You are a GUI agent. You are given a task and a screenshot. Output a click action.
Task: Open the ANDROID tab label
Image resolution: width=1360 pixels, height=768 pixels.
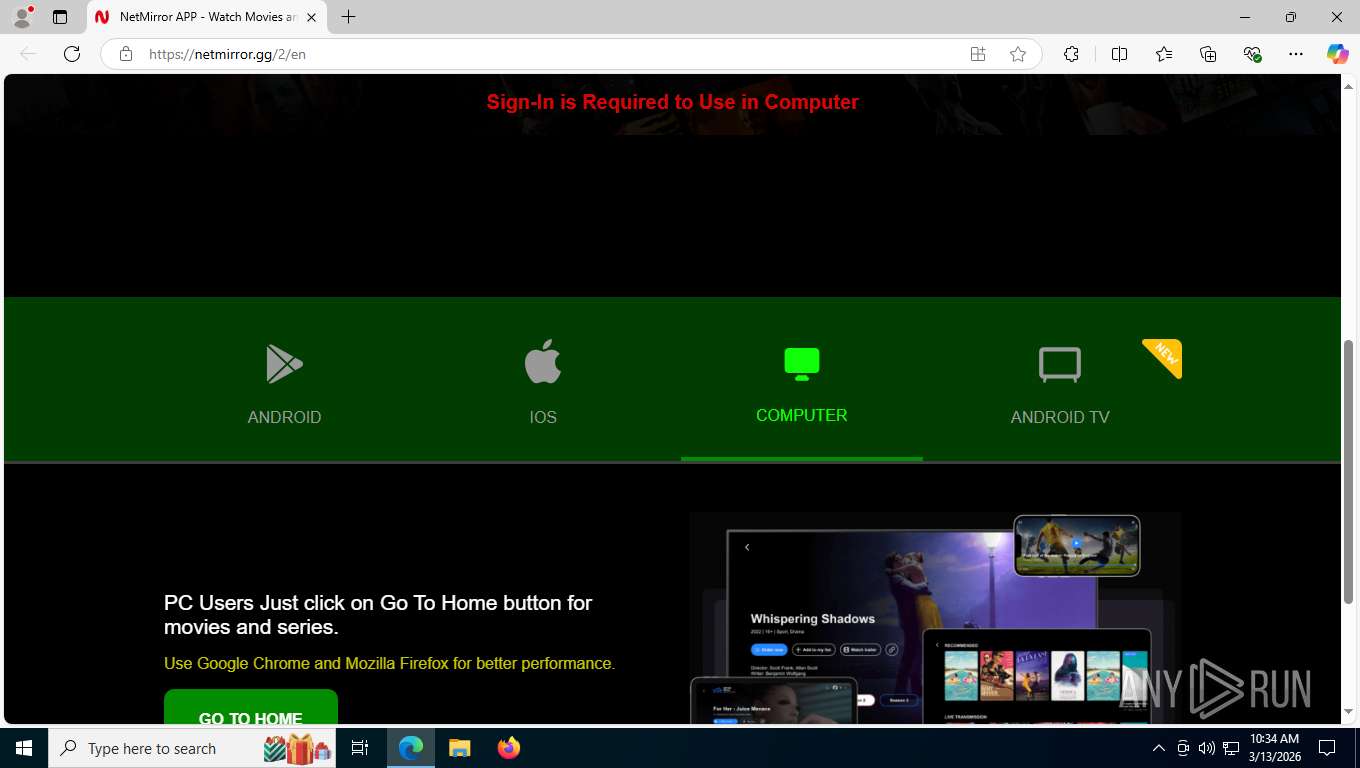(x=284, y=417)
